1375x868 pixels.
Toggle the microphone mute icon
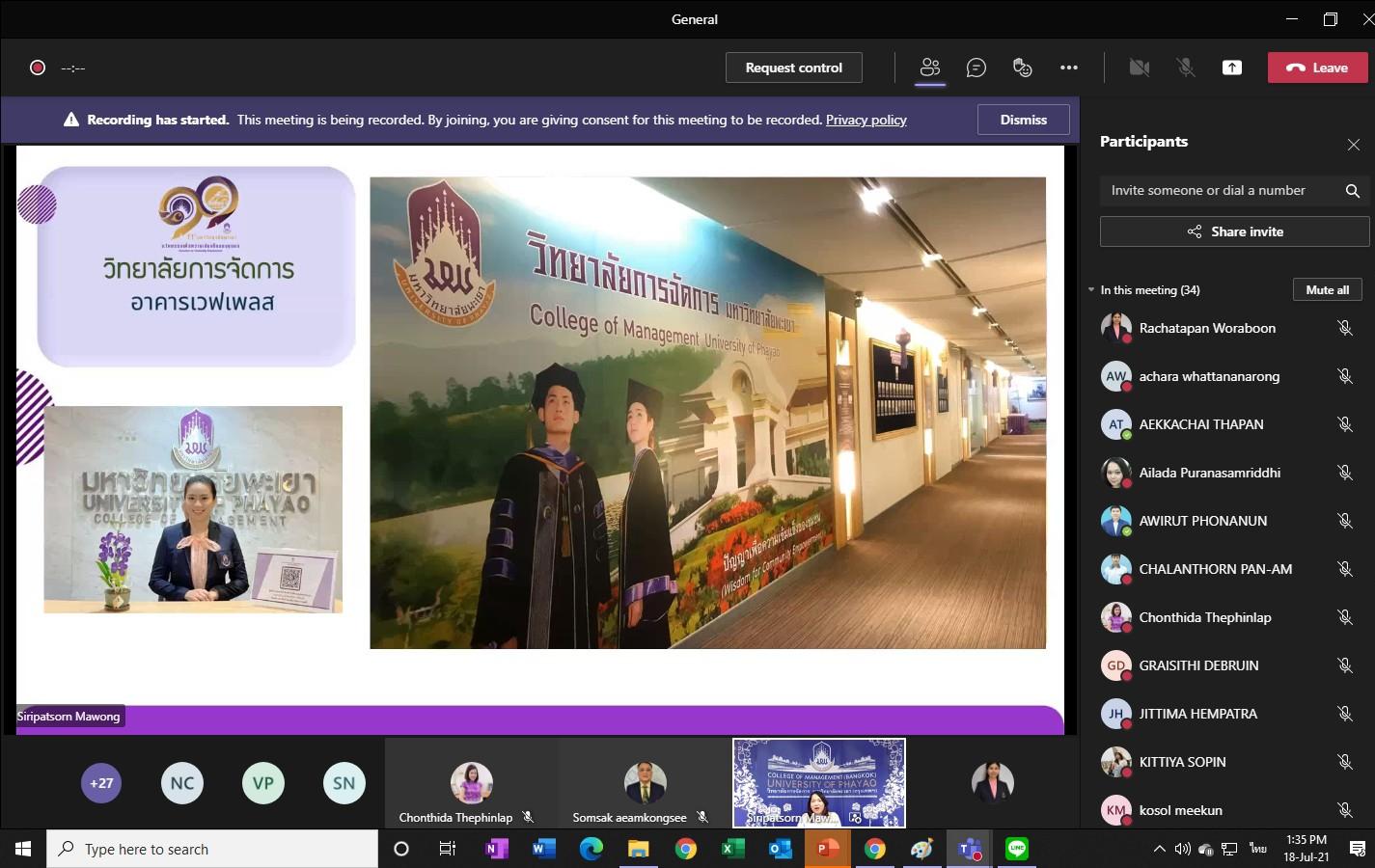1186,68
